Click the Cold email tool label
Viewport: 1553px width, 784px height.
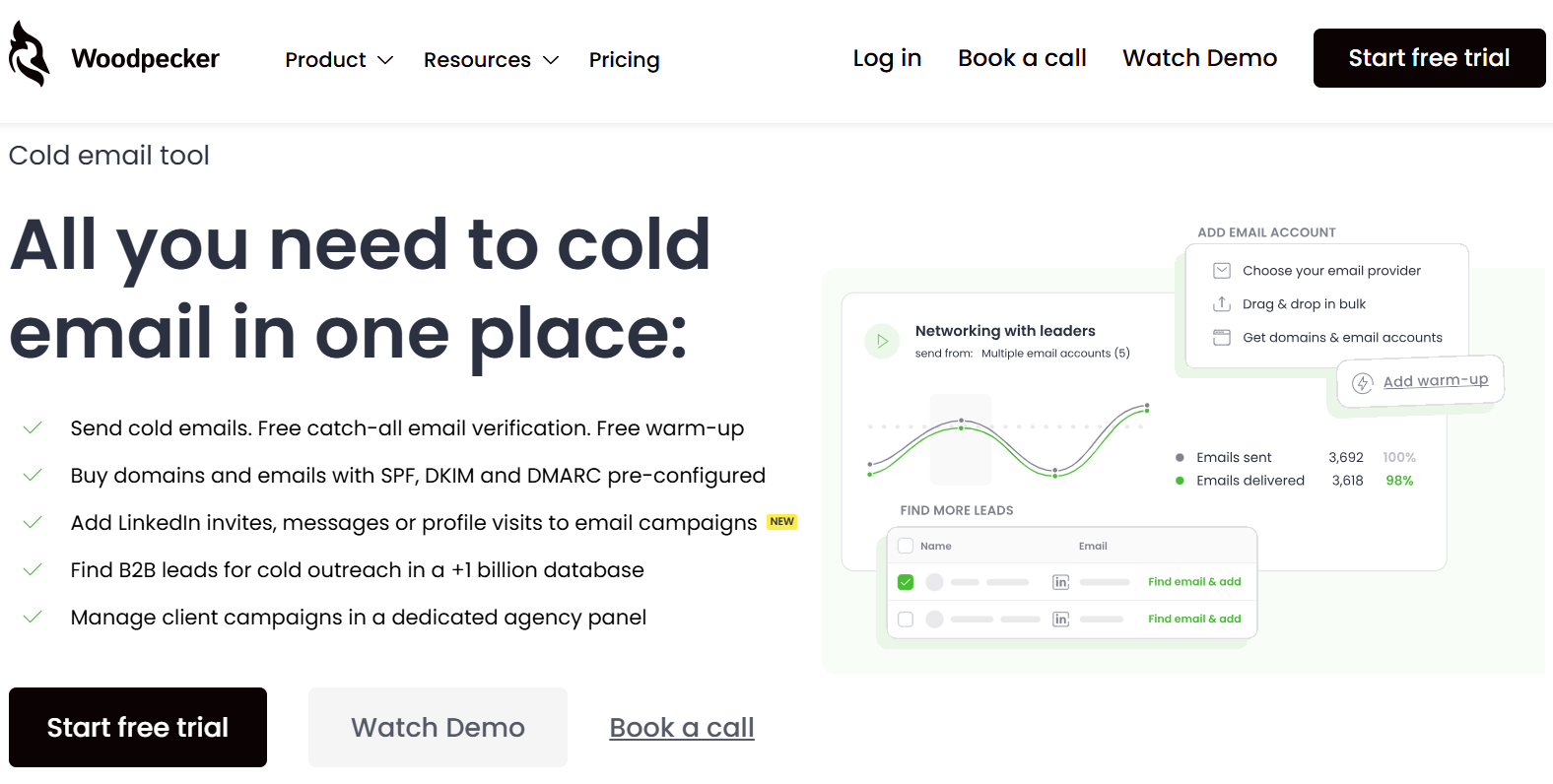109,156
